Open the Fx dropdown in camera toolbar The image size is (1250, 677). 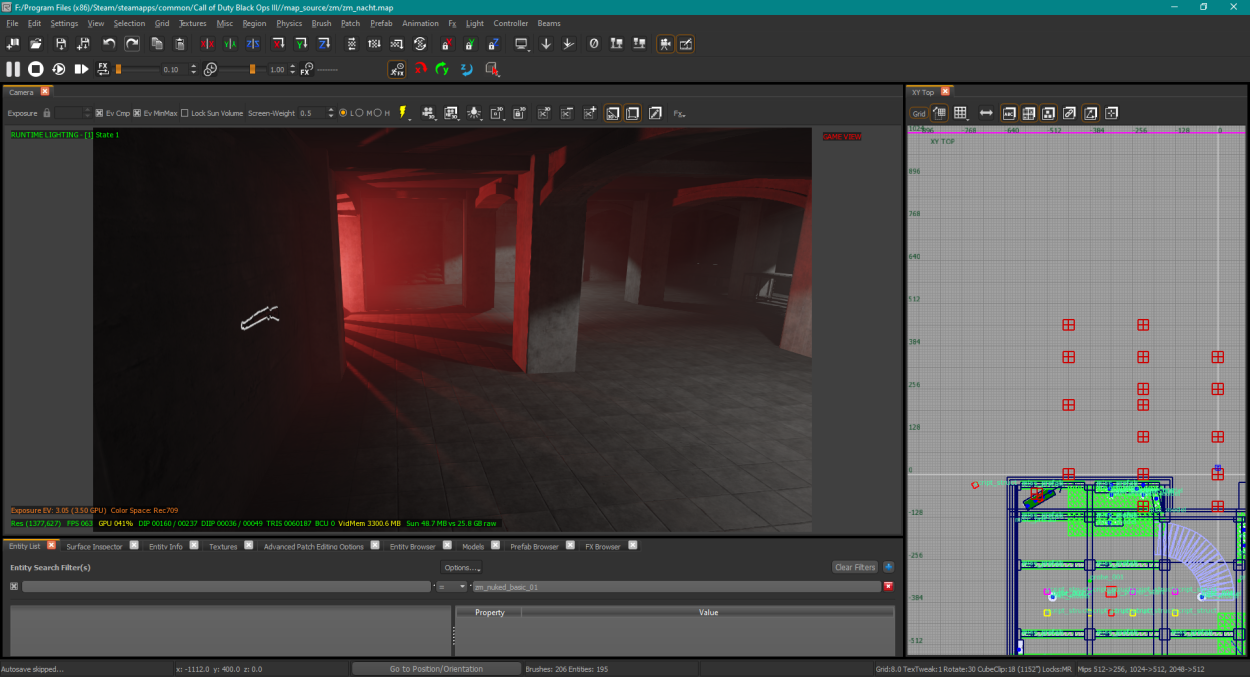tap(680, 113)
